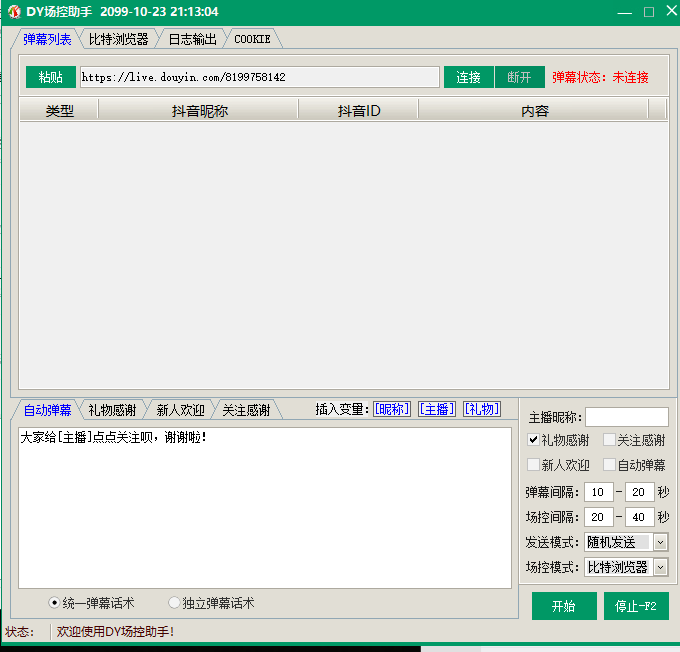
Task: Select the 关注感谢 tab
Action: 246,410
